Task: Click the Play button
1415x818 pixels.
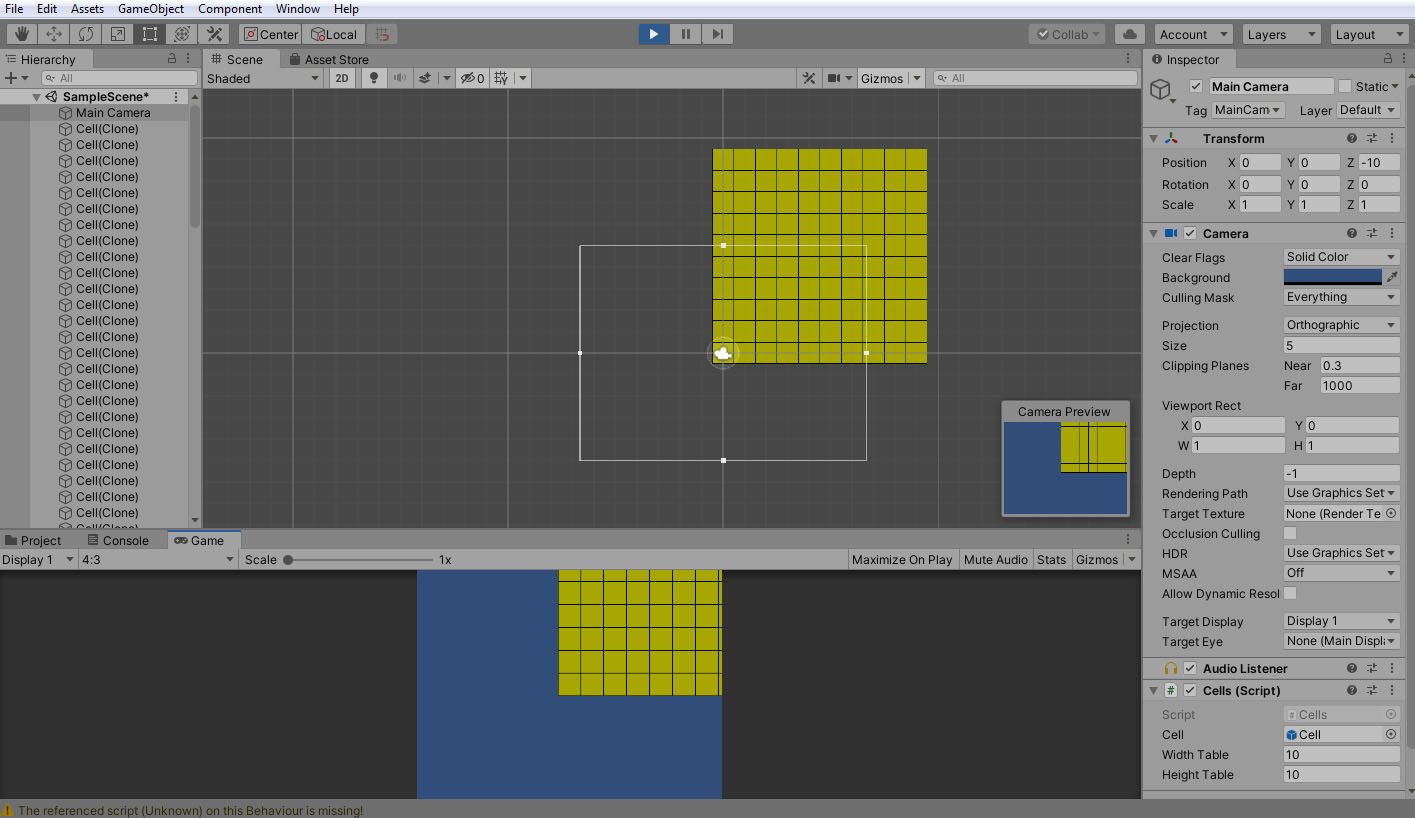Action: (654, 34)
